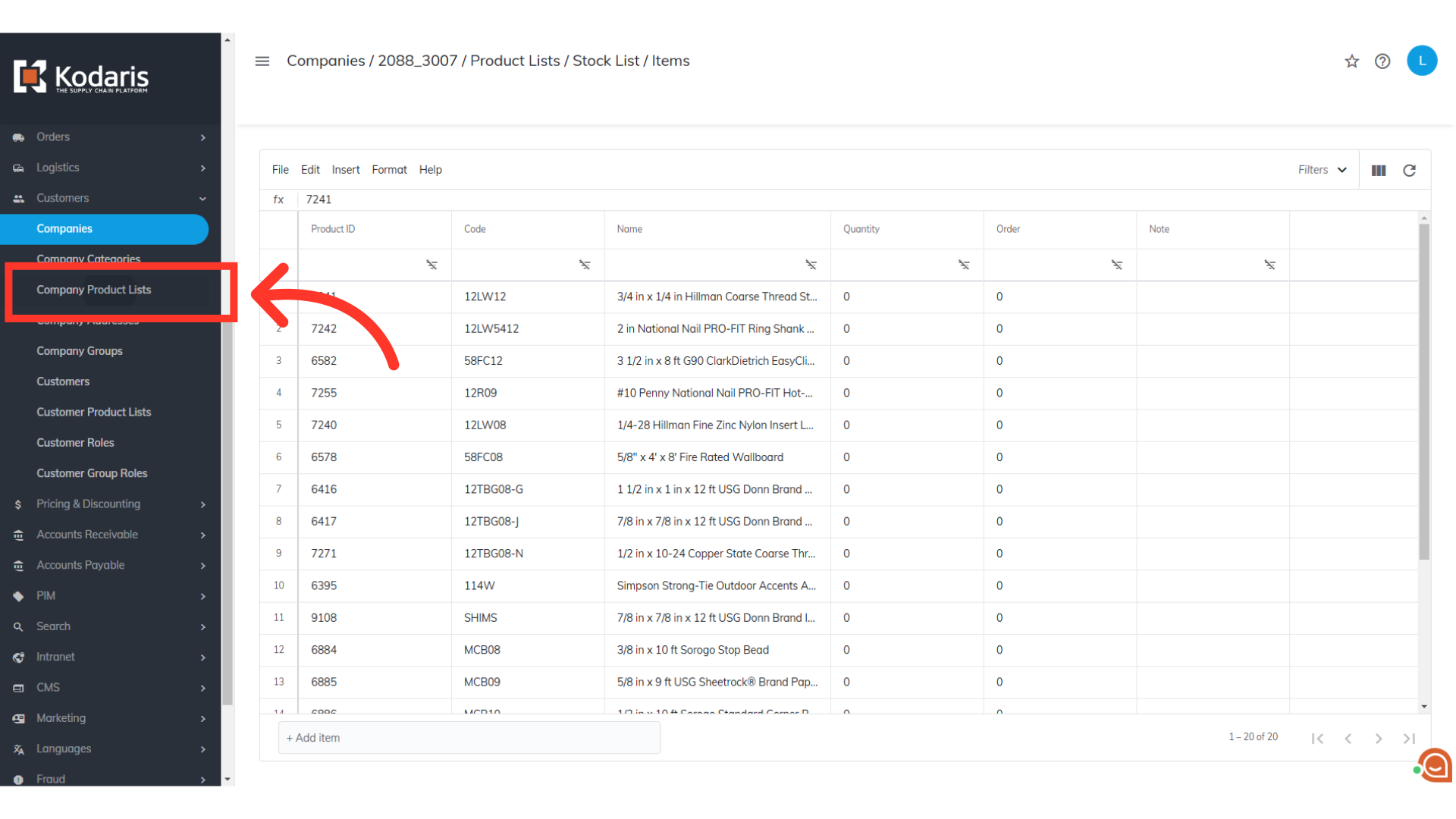Go to the last page of results
Screen dimensions: 1456x819
pyautogui.click(x=1409, y=738)
